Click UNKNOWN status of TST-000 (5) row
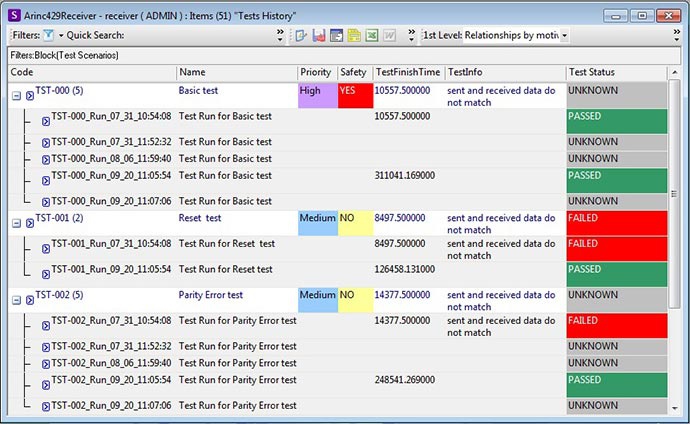Viewport: 690px width, 424px height. 617,95
